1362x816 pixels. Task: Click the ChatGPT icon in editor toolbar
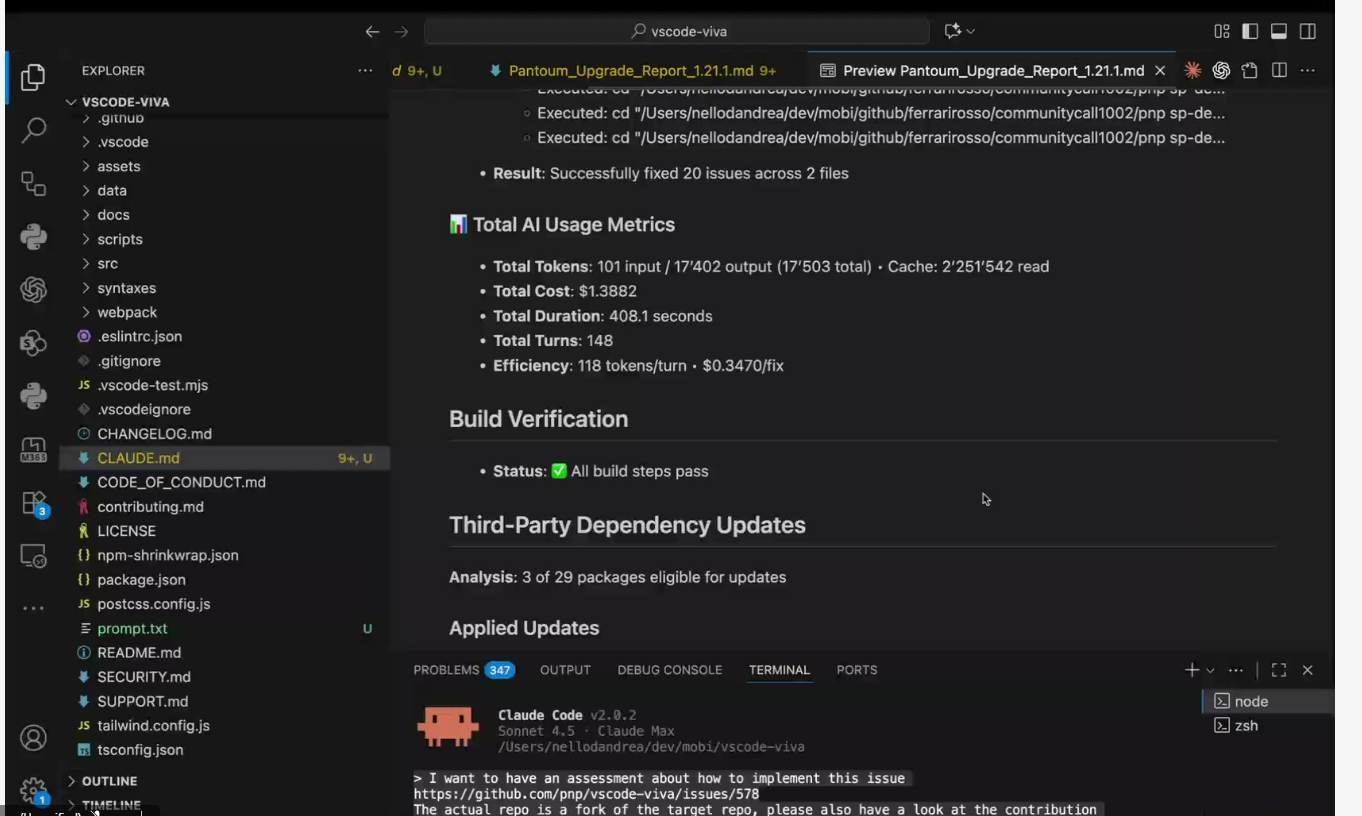coord(1221,71)
